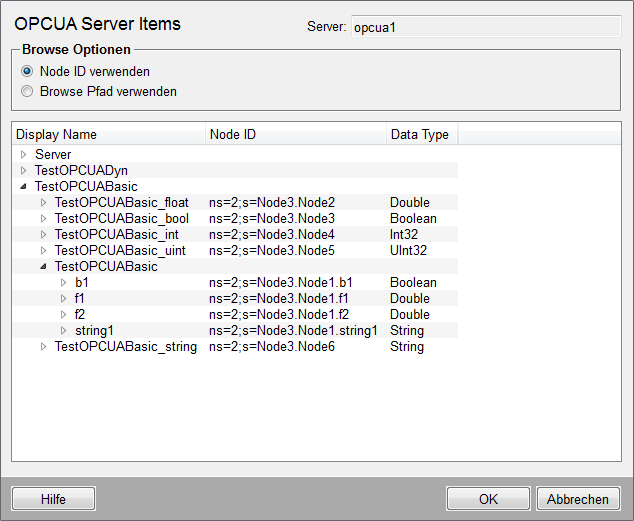Select the f1 Double item
This screenshot has width=634, height=521.
point(81,299)
